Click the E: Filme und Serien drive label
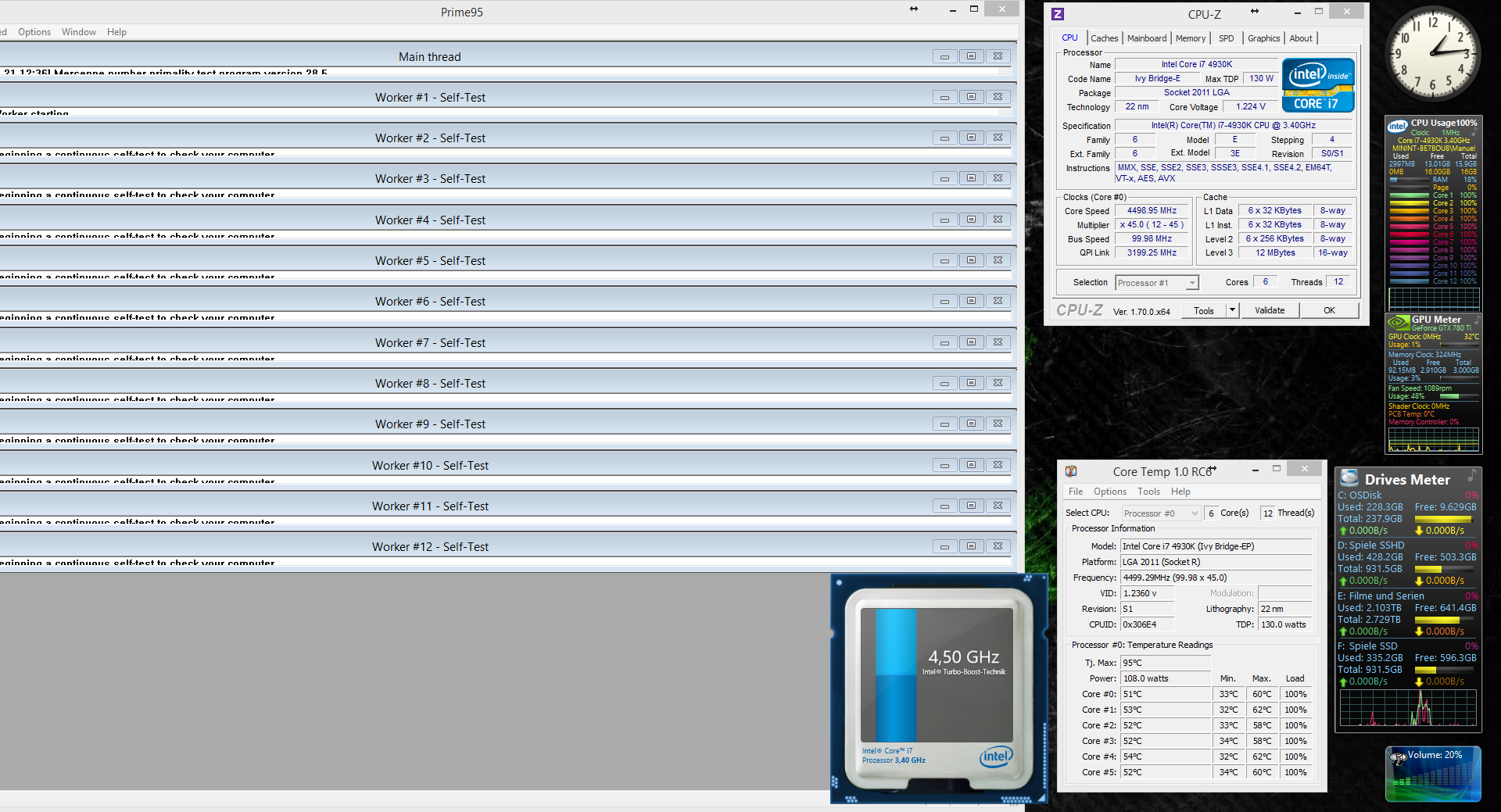This screenshot has width=1501, height=812. coord(1381,596)
